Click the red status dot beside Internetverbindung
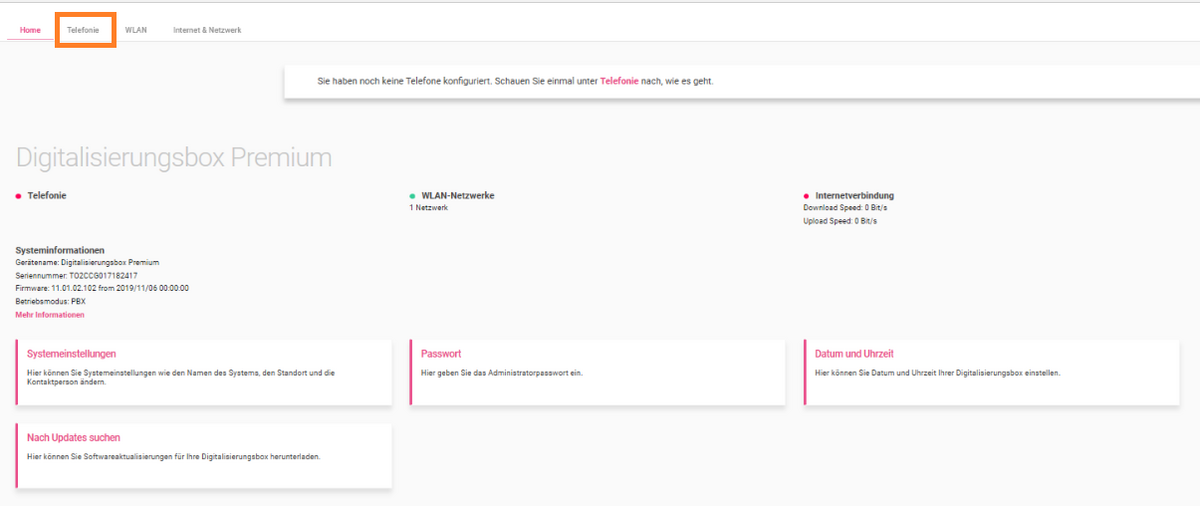1200x506 pixels. coord(806,196)
